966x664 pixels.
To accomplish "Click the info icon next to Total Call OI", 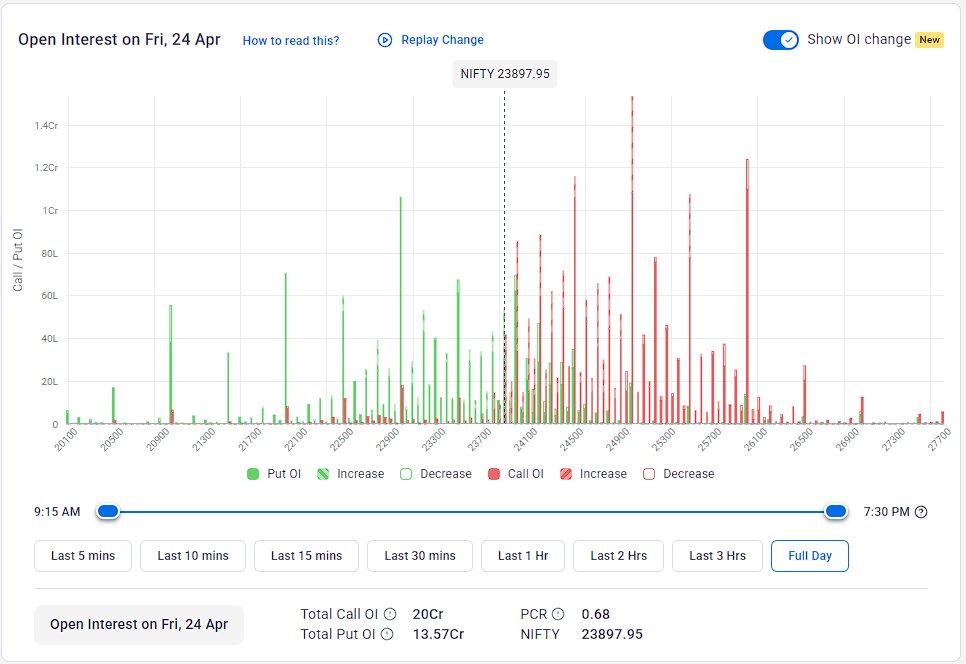I will (x=390, y=614).
